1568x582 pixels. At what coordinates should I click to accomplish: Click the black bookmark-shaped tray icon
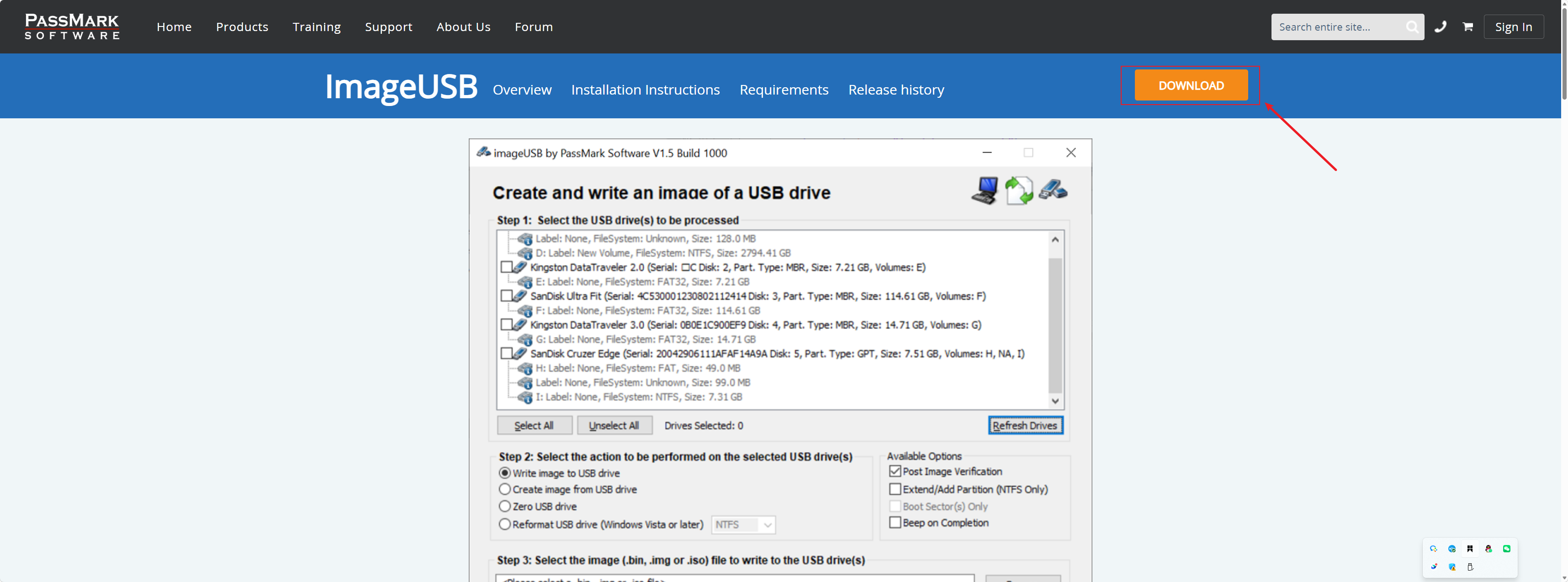1470,549
